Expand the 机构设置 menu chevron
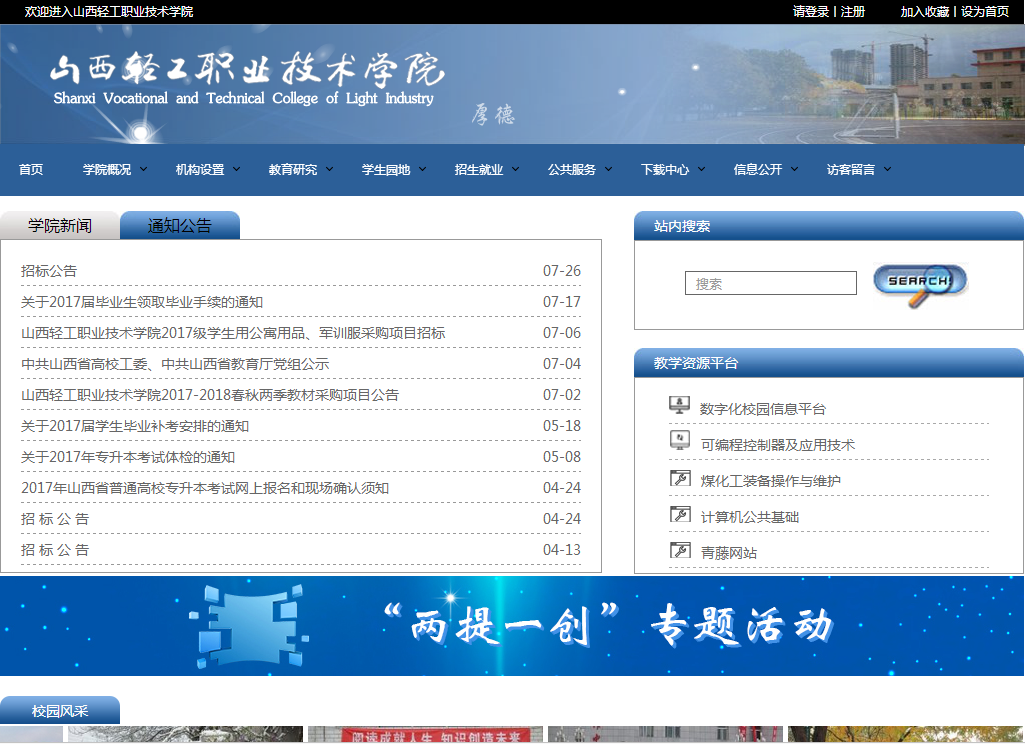This screenshot has height=744, width=1025. pos(237,169)
